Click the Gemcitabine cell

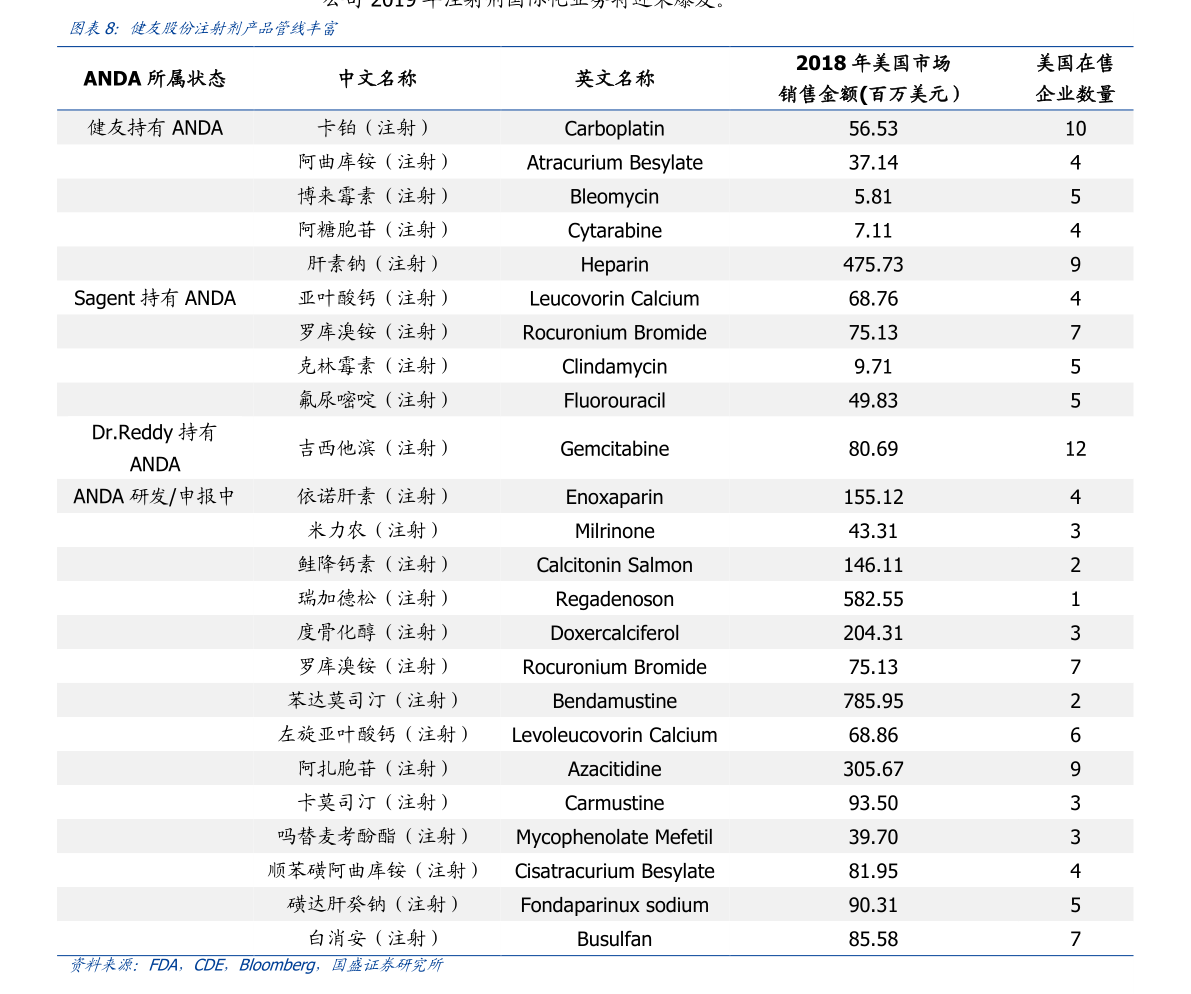click(614, 448)
